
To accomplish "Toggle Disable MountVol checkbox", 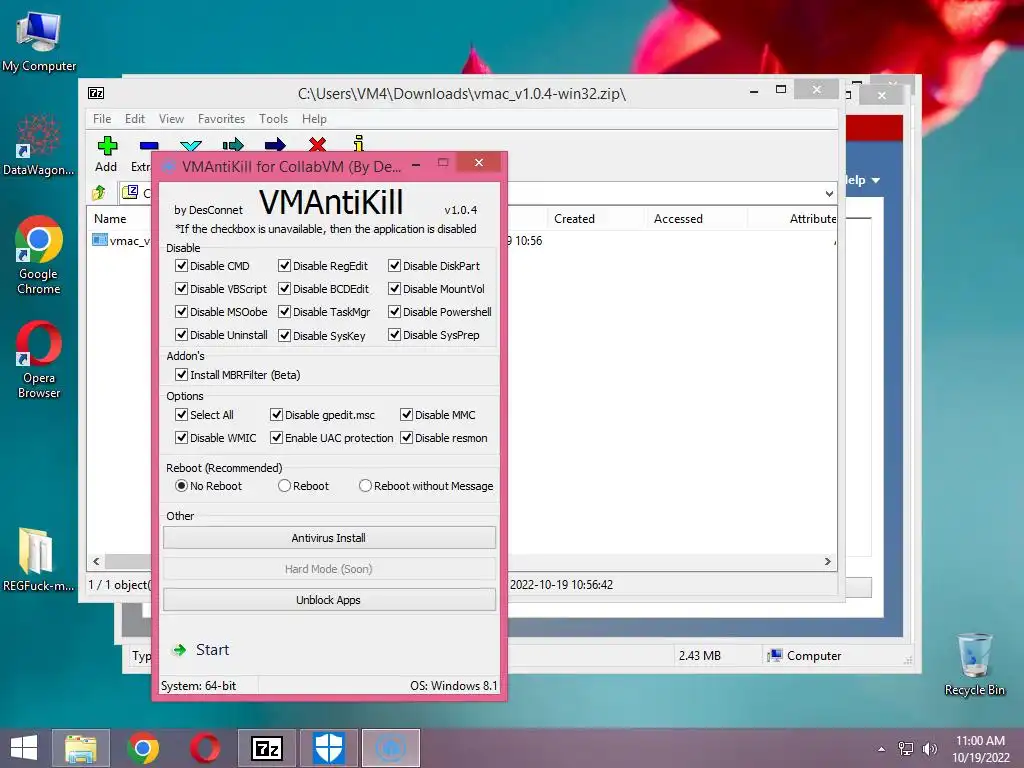I will [x=394, y=289].
